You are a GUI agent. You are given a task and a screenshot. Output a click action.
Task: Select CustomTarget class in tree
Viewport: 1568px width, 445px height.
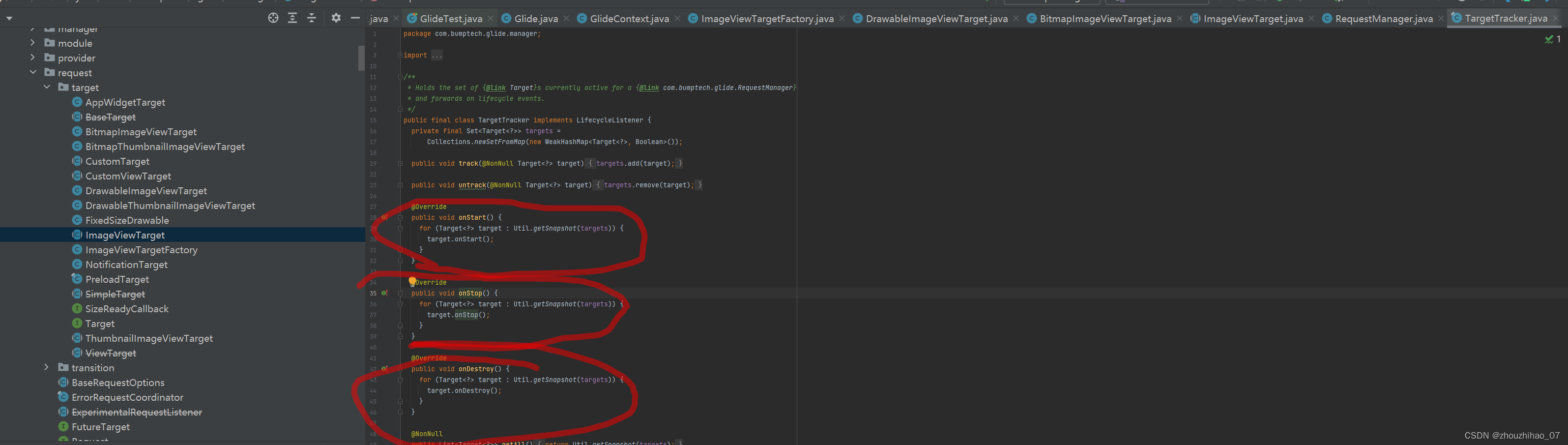click(x=117, y=161)
